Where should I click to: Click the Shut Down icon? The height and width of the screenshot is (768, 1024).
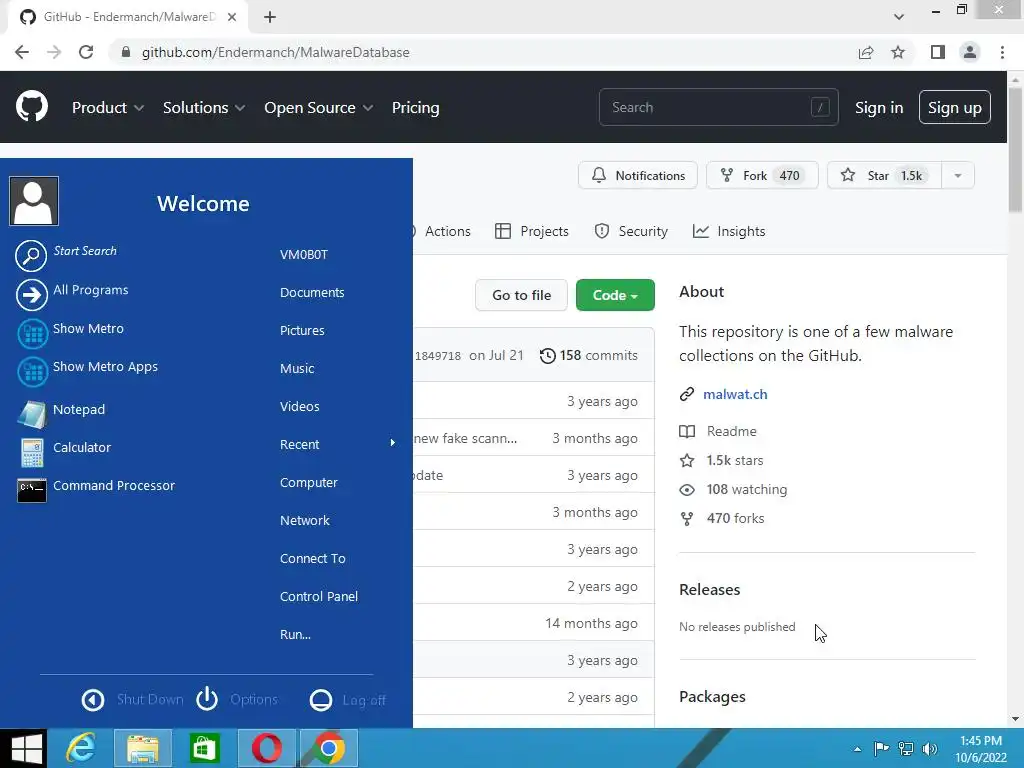[x=93, y=700]
